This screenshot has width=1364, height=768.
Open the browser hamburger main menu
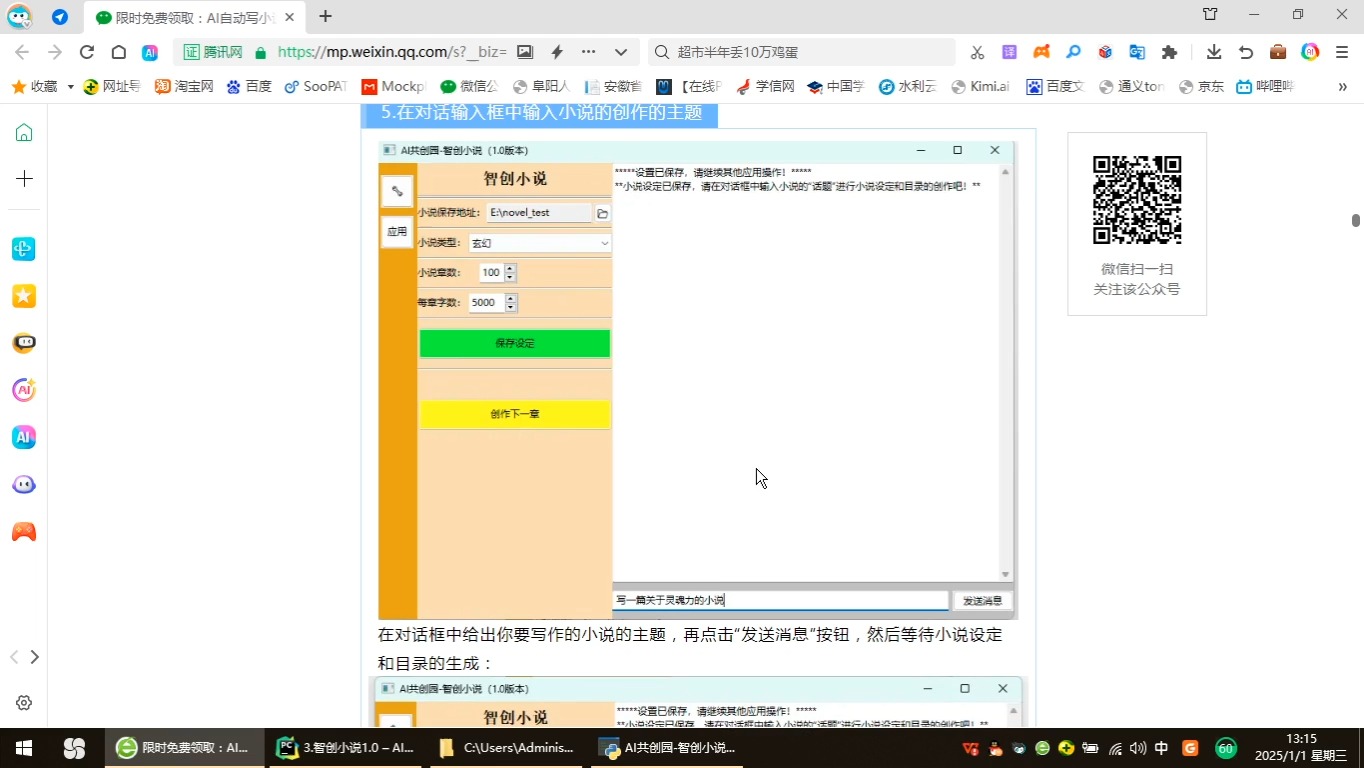[1342, 52]
